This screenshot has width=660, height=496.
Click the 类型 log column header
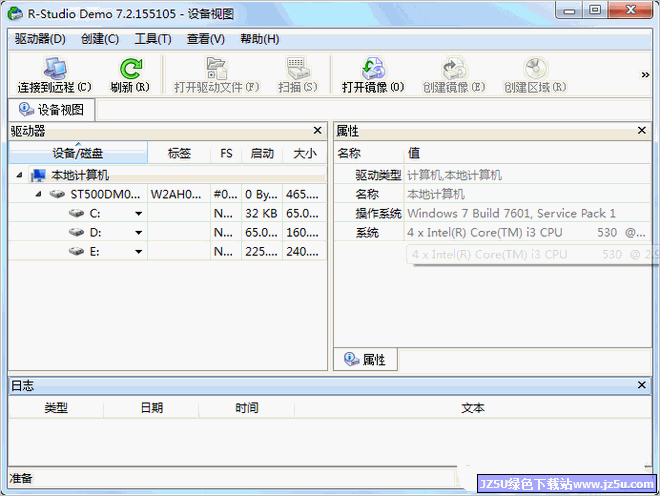point(56,408)
